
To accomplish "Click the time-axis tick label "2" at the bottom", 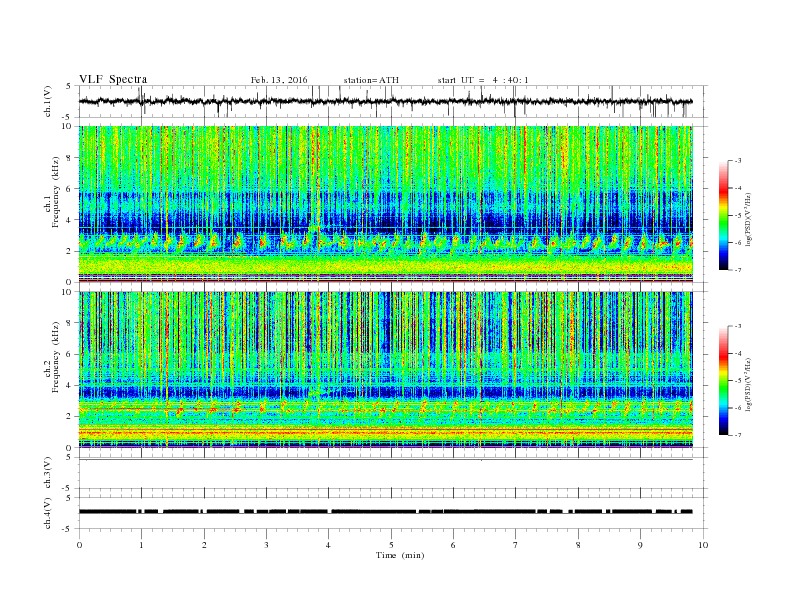I will 204,545.
